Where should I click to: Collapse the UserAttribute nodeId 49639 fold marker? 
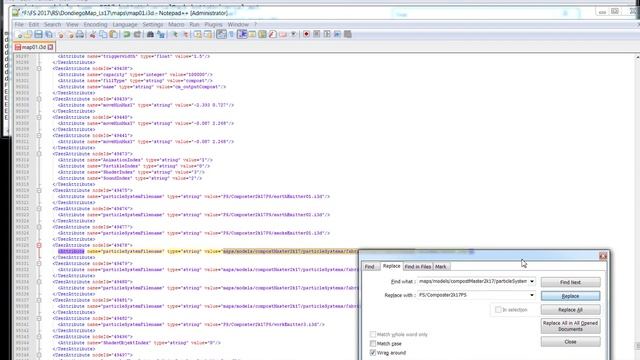tap(39, 99)
